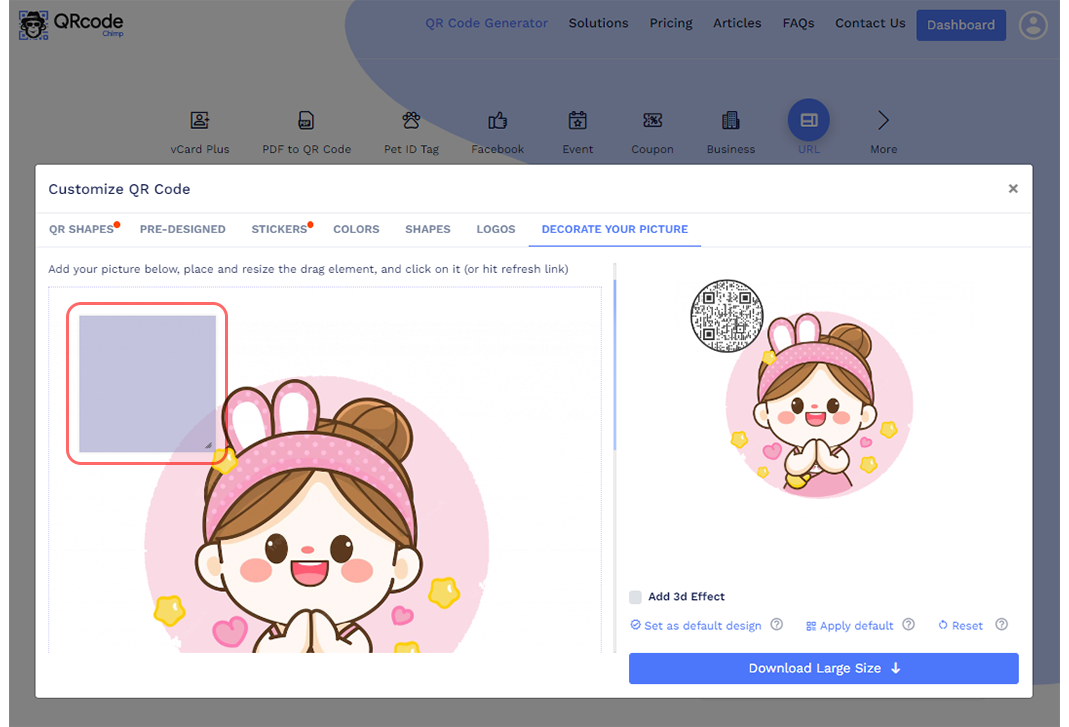Select the highlighted URL QR code icon

tap(808, 119)
